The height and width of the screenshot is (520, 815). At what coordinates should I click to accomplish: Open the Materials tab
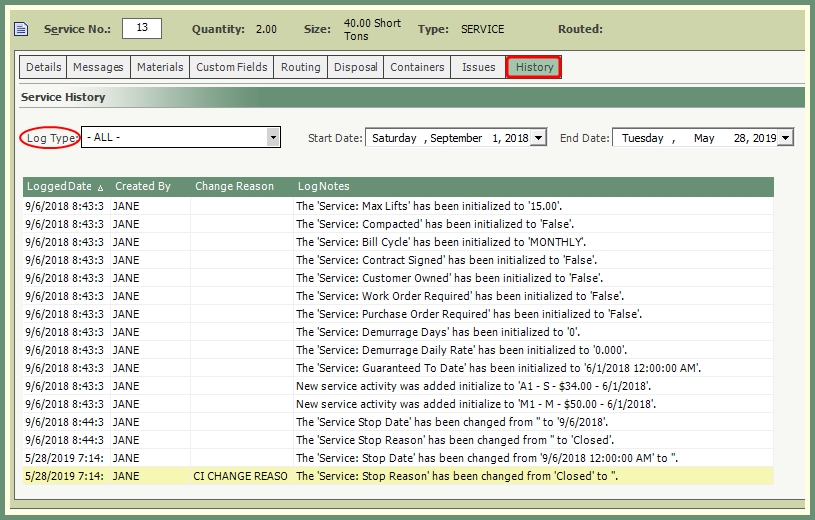[160, 67]
